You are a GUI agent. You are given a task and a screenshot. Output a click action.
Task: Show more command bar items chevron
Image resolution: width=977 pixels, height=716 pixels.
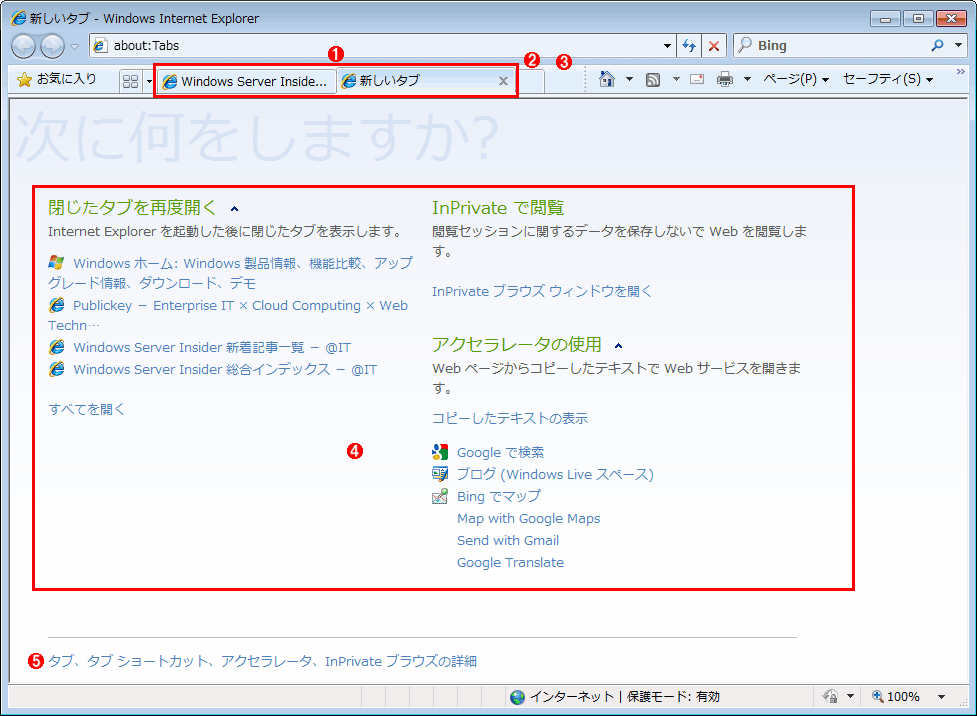(960, 72)
